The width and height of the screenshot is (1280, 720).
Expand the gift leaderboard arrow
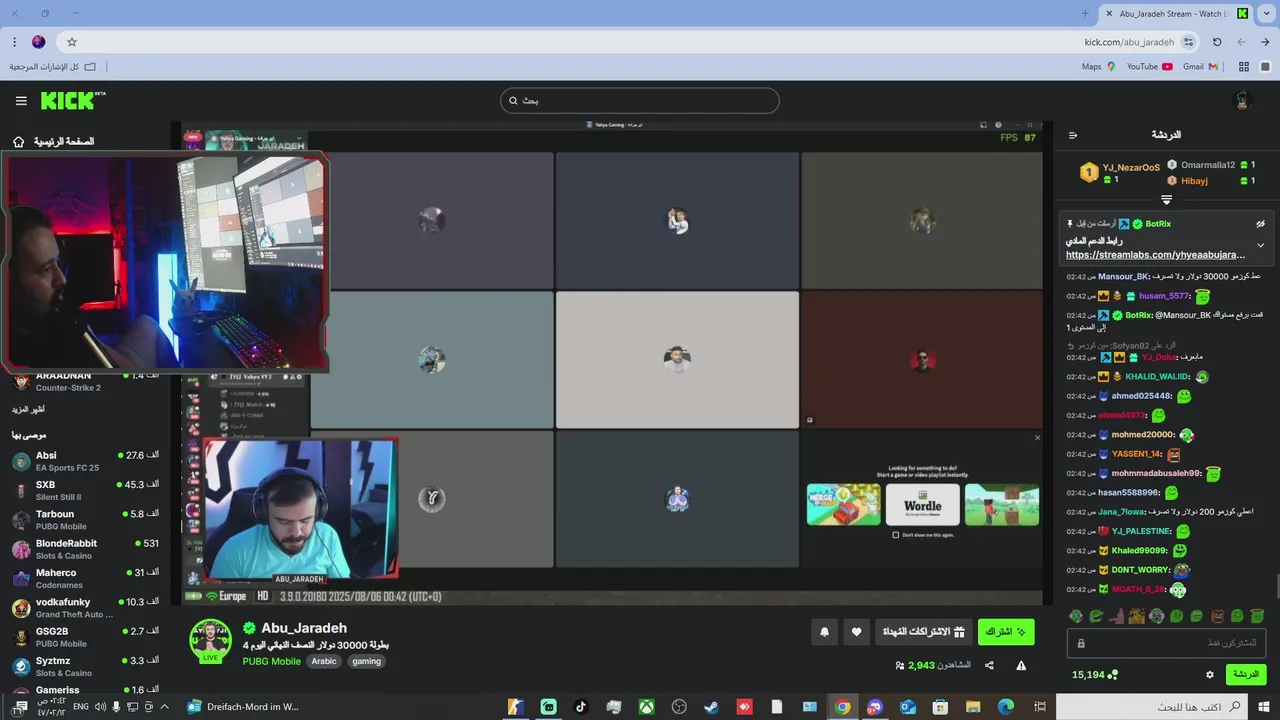pyautogui.click(x=1166, y=200)
